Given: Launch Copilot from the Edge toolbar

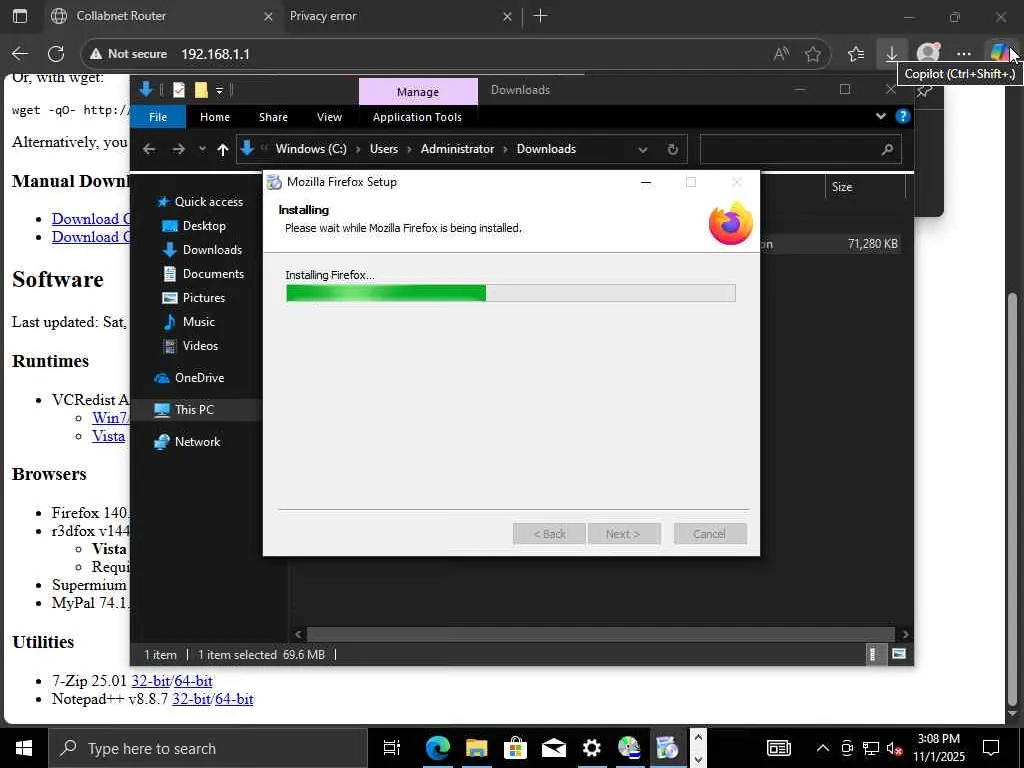Looking at the screenshot, I should (999, 54).
